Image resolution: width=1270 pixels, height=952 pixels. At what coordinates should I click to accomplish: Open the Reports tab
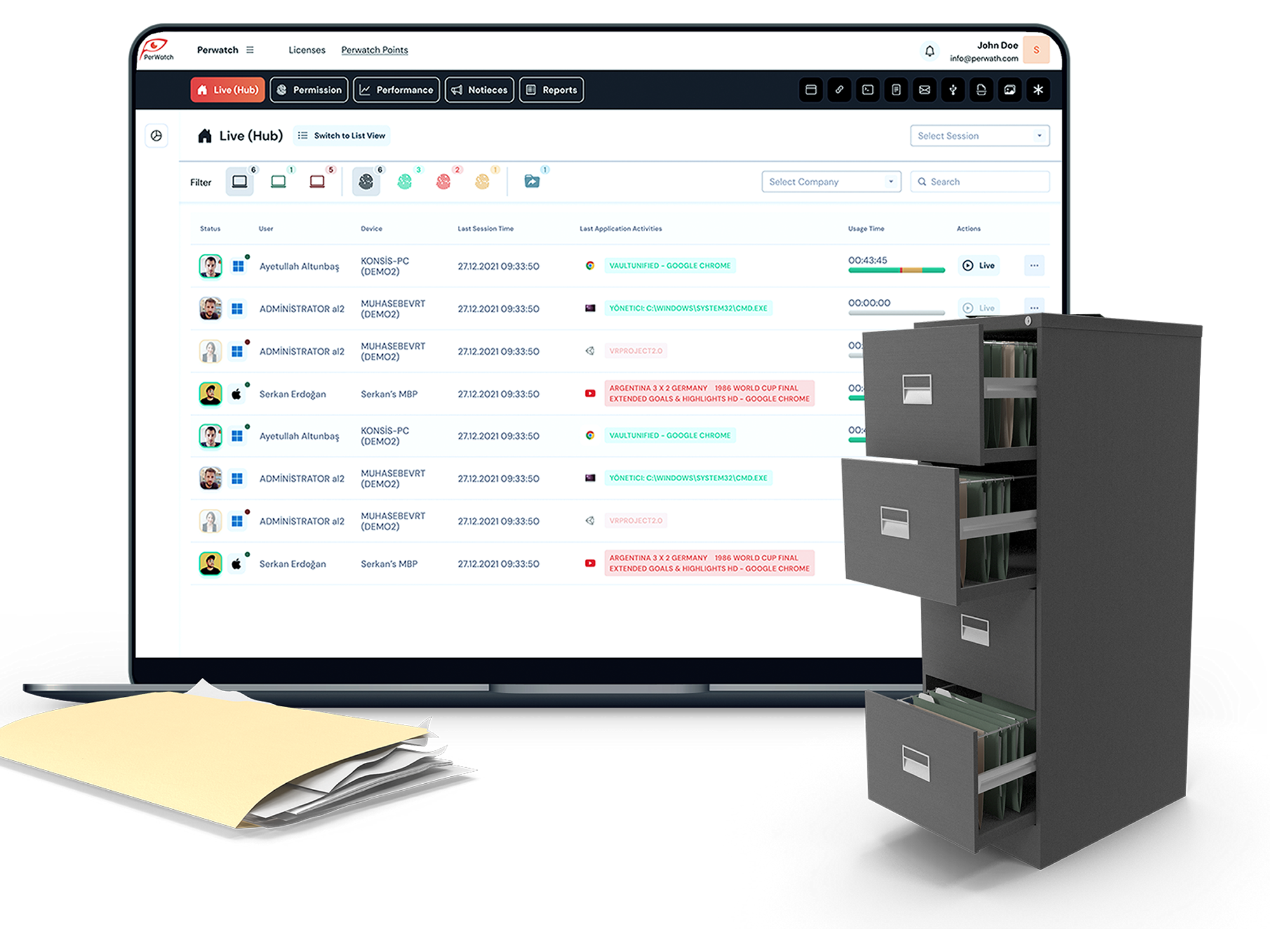click(x=551, y=90)
